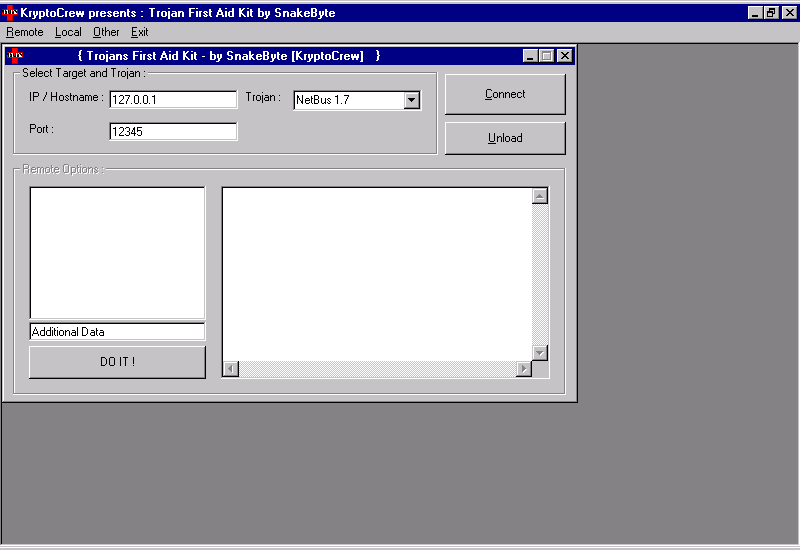Click the empty Remote Options list box
800x550 pixels.
(x=117, y=252)
